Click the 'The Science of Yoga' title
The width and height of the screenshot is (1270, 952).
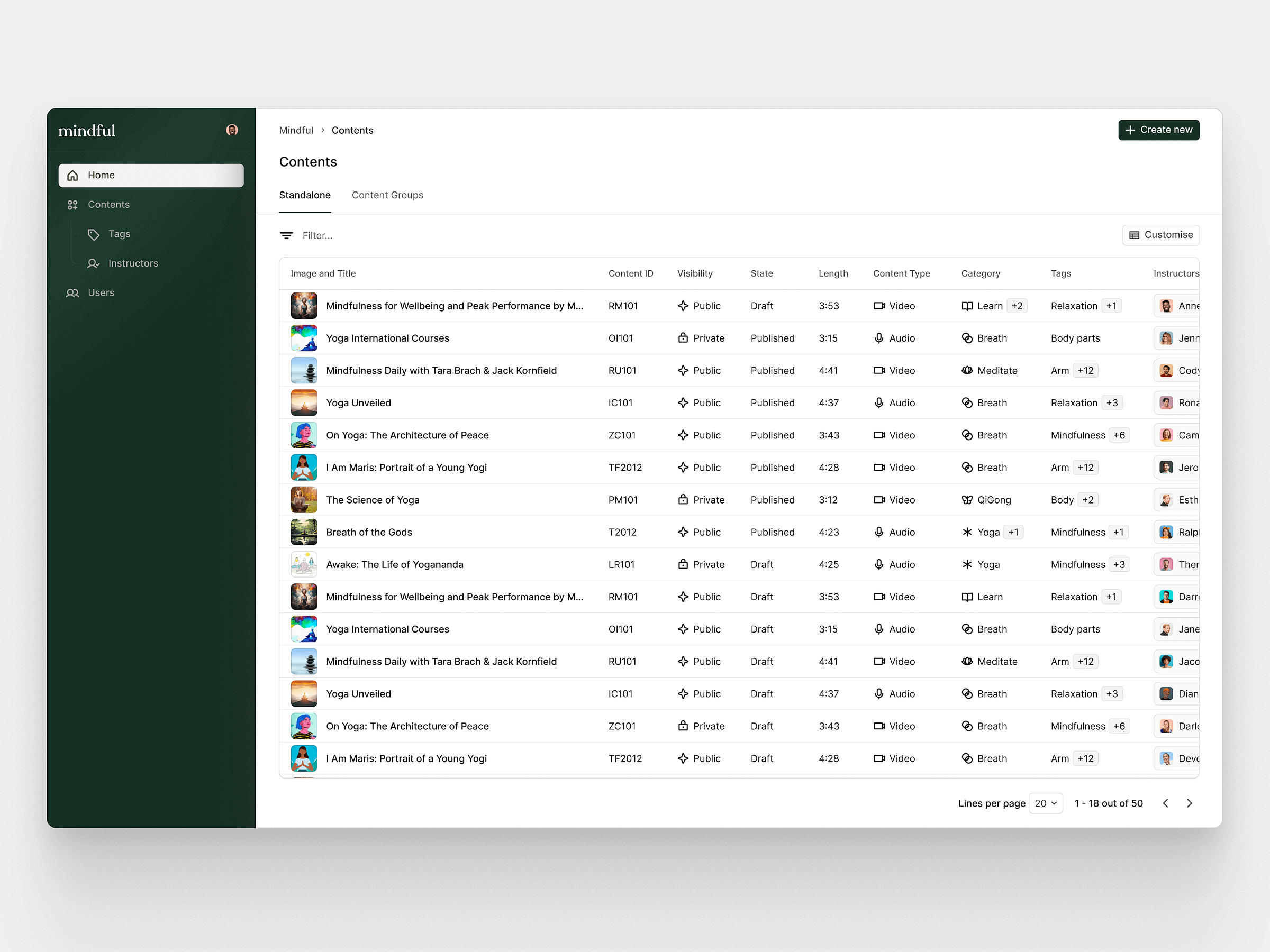[373, 500]
